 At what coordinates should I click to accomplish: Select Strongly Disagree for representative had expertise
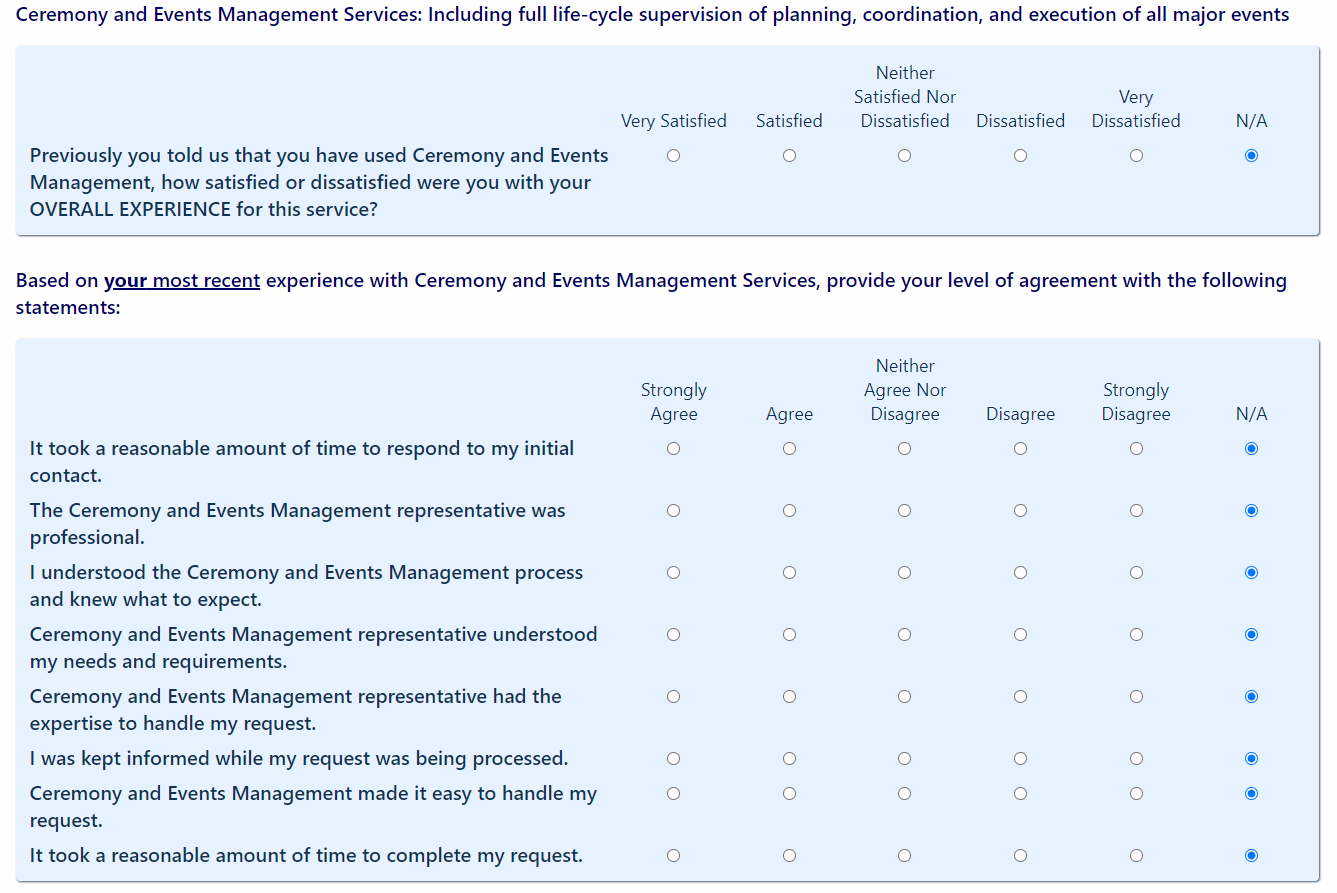point(1136,697)
